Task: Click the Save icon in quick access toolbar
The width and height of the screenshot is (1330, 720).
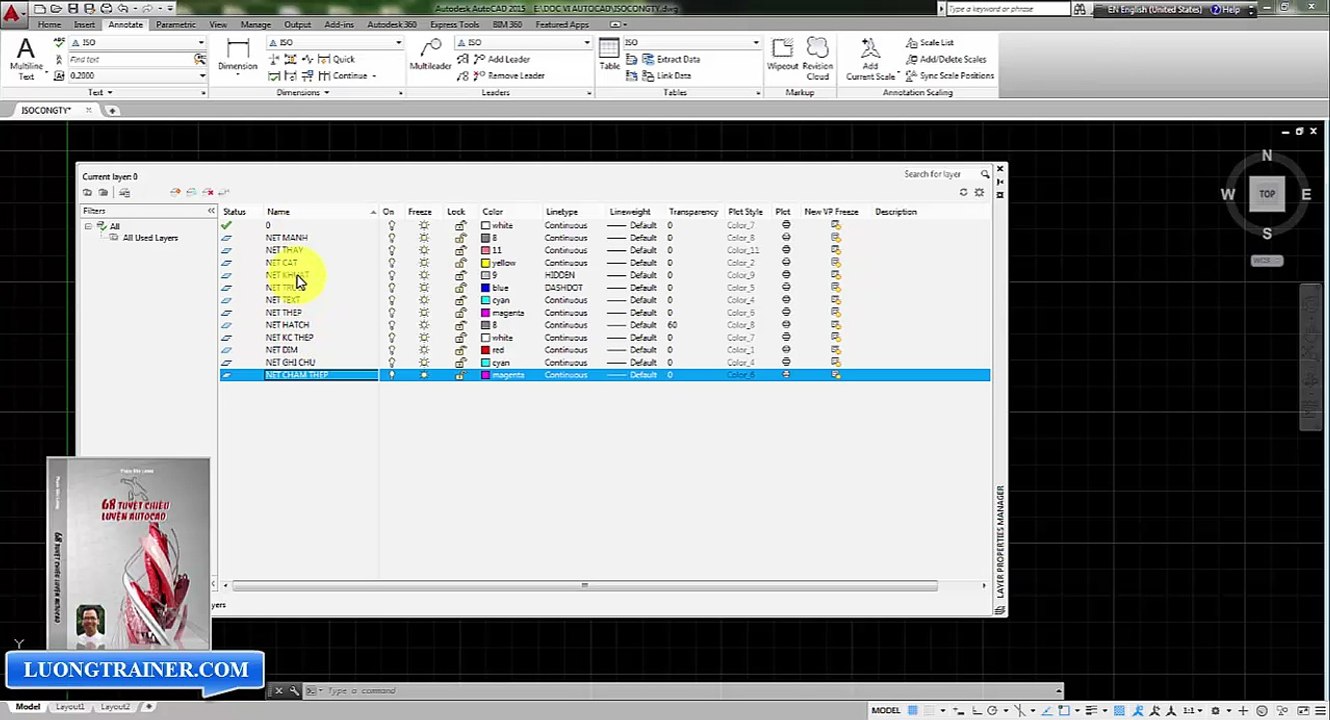Action: (x=73, y=8)
